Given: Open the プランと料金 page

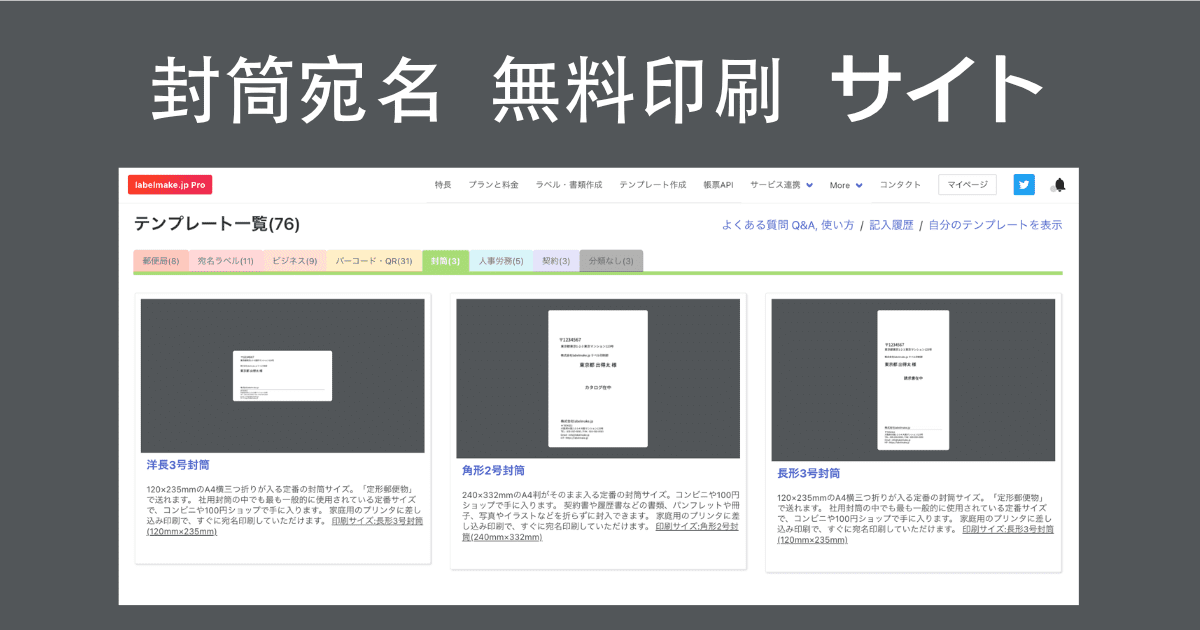Looking at the screenshot, I should pyautogui.click(x=493, y=185).
